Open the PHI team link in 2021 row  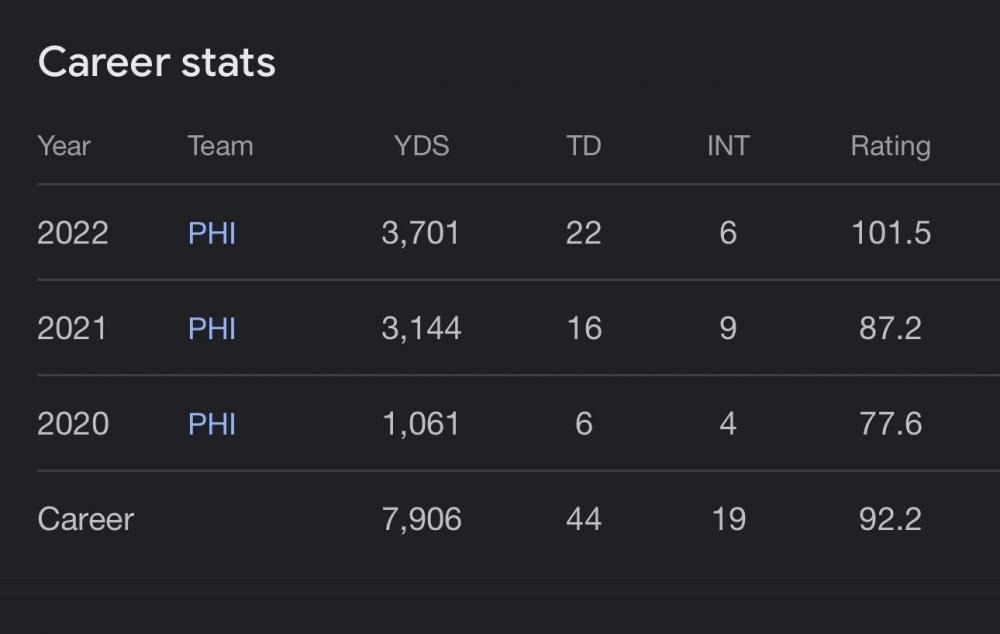[x=212, y=328]
